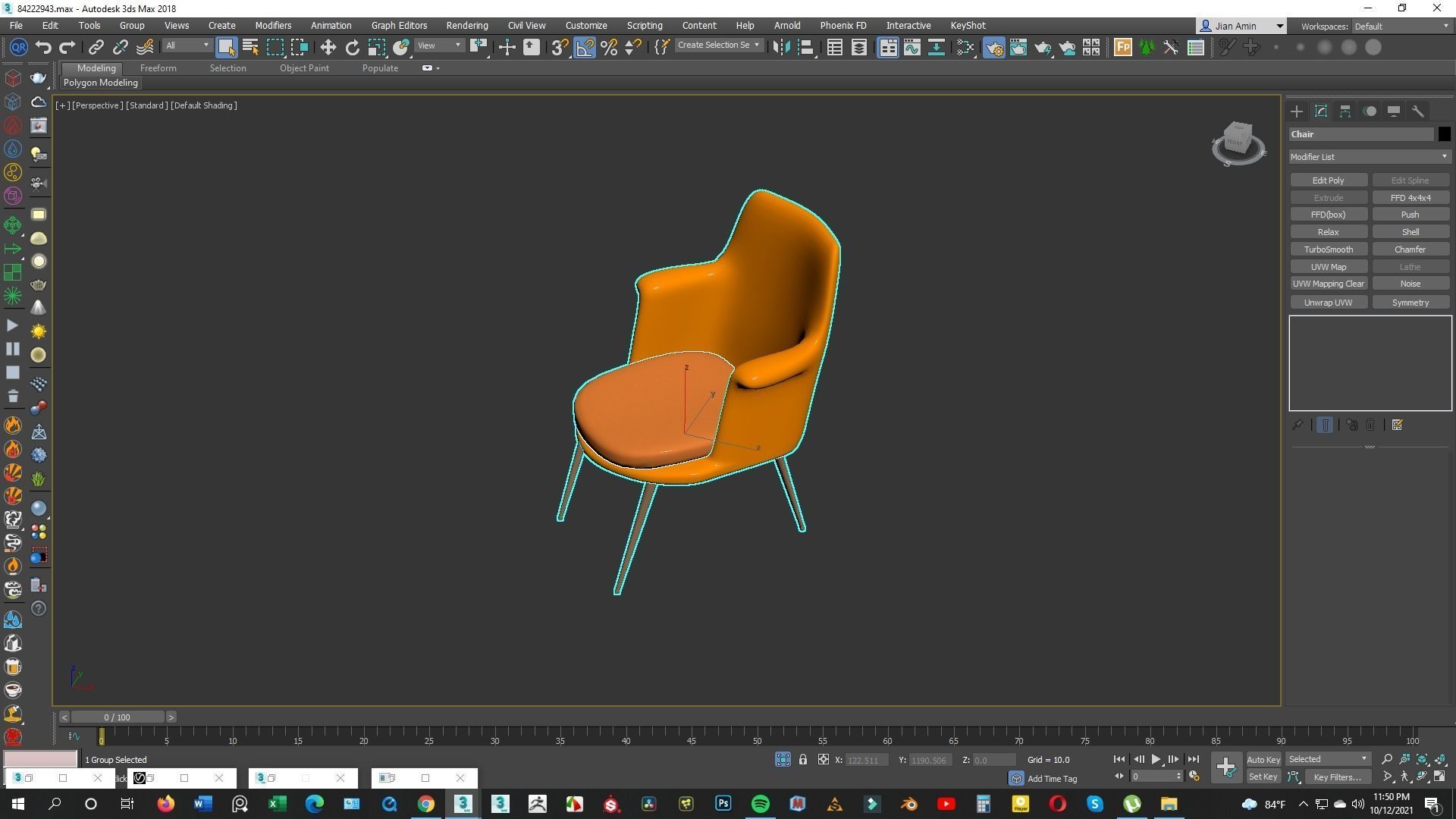Viewport: 1456px width, 819px height.
Task: Choose the Select and Rotate tool
Action: click(353, 47)
